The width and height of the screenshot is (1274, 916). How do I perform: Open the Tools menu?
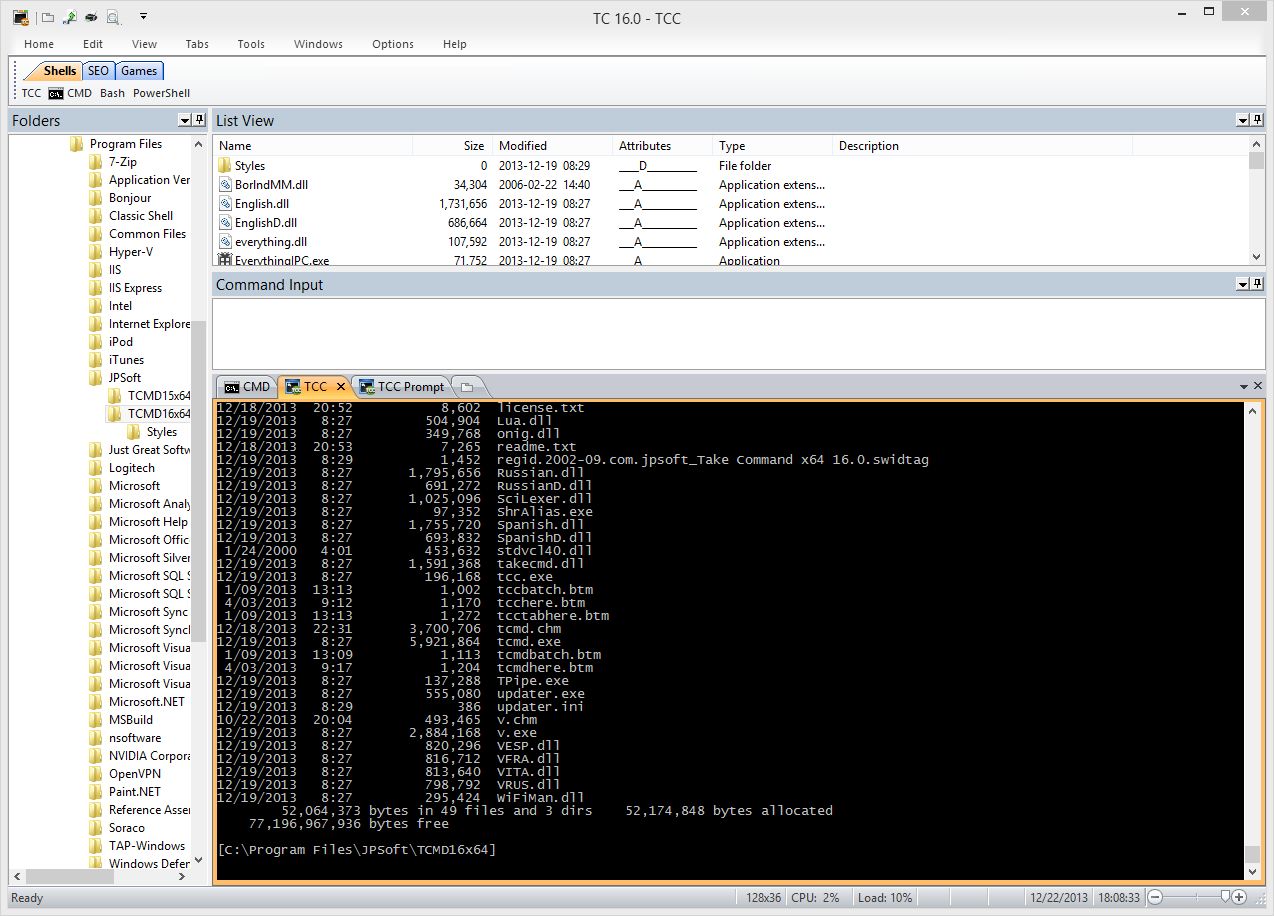251,44
